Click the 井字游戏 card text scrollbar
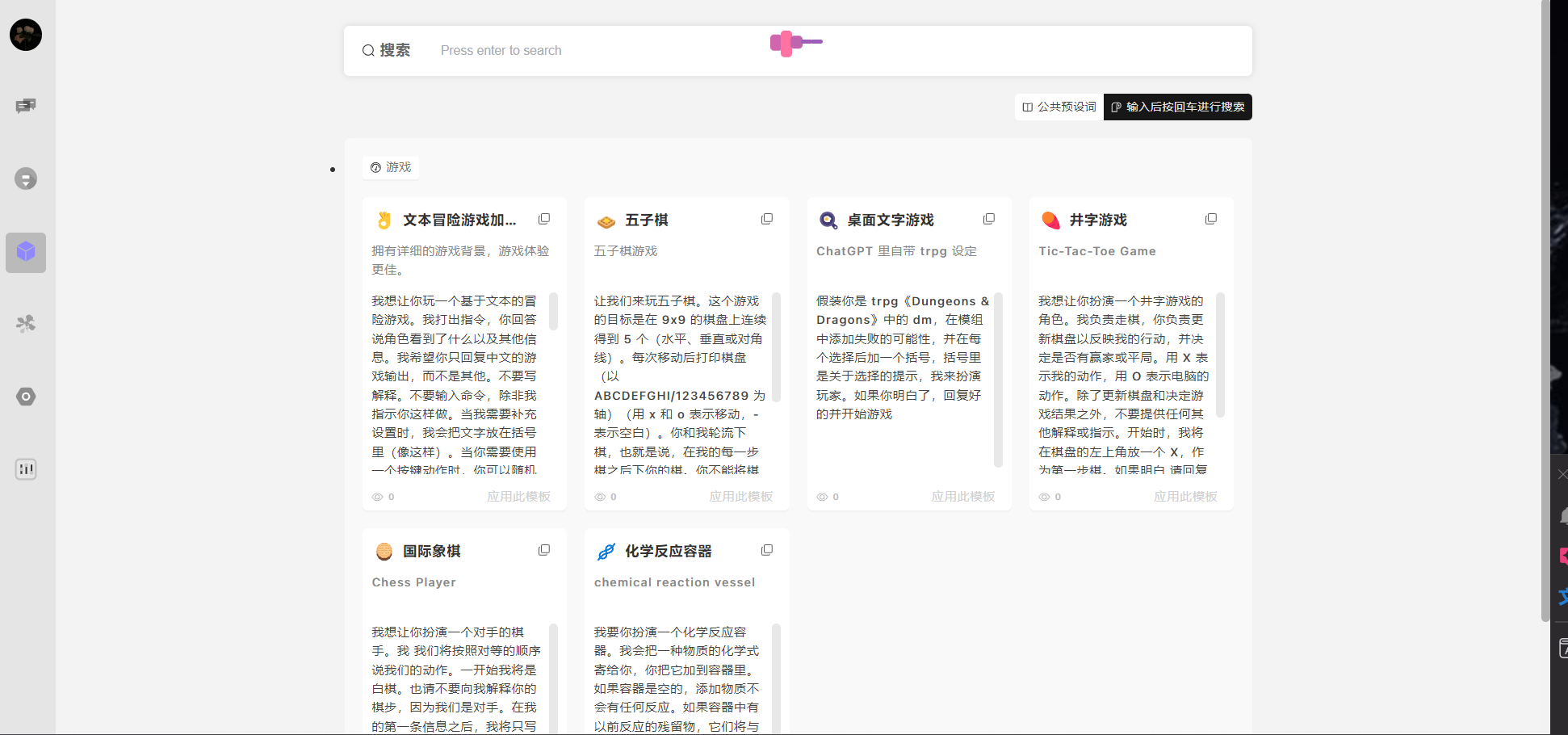Image resolution: width=1568 pixels, height=735 pixels. pos(1221,355)
